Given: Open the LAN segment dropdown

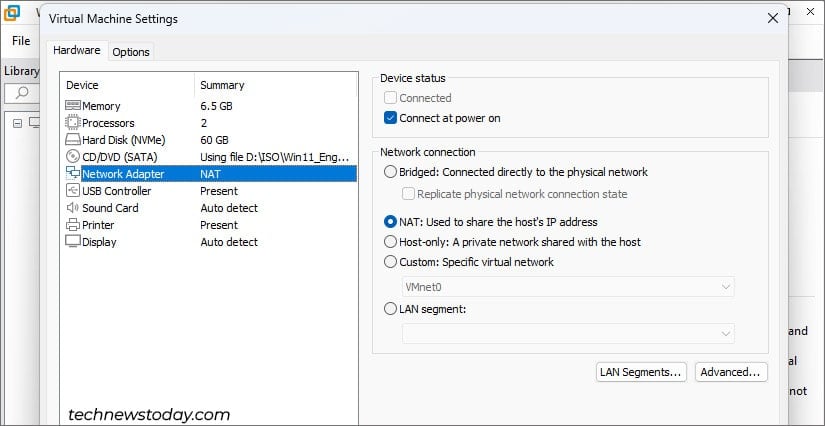Looking at the screenshot, I should click(568, 333).
